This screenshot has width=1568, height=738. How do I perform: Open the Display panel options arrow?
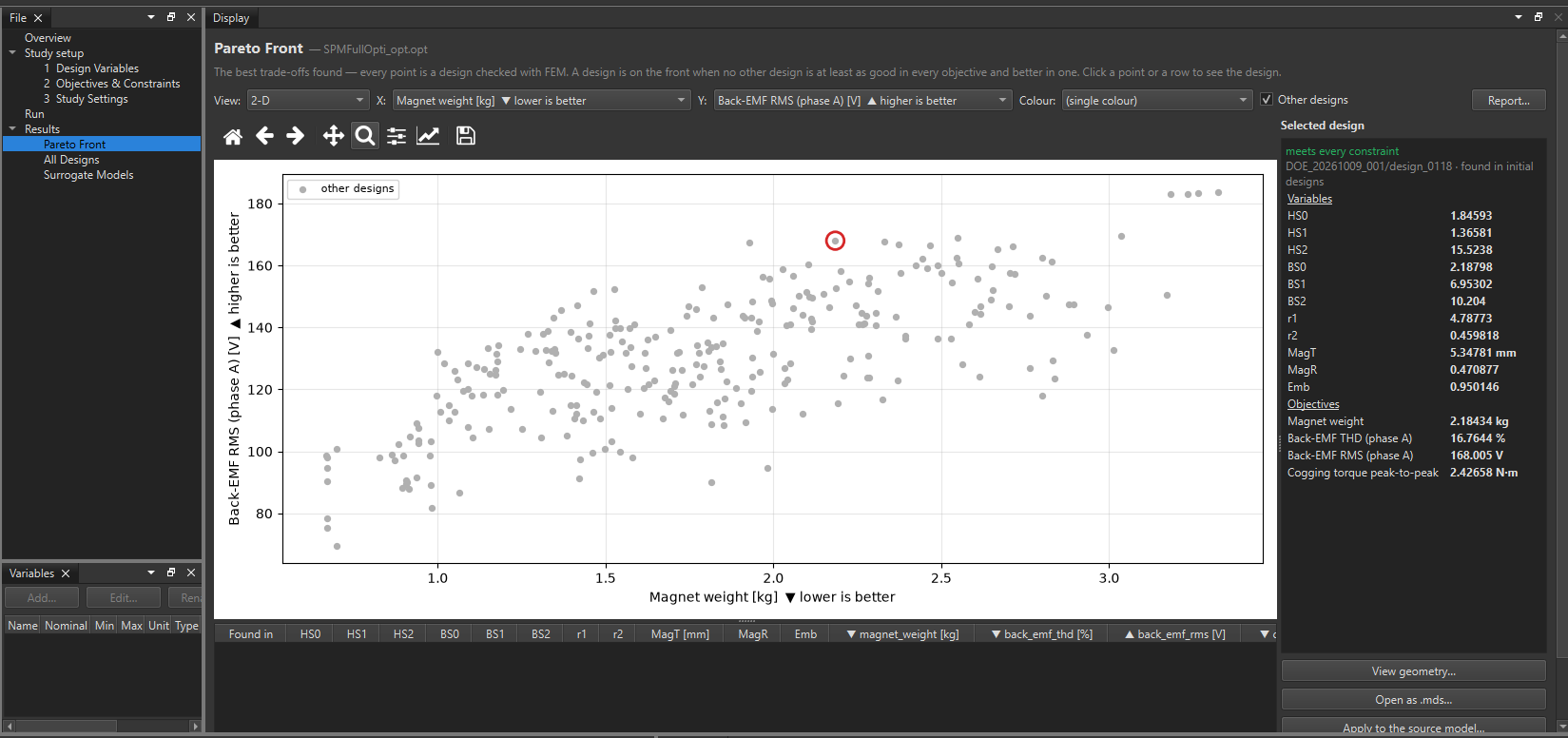1519,17
